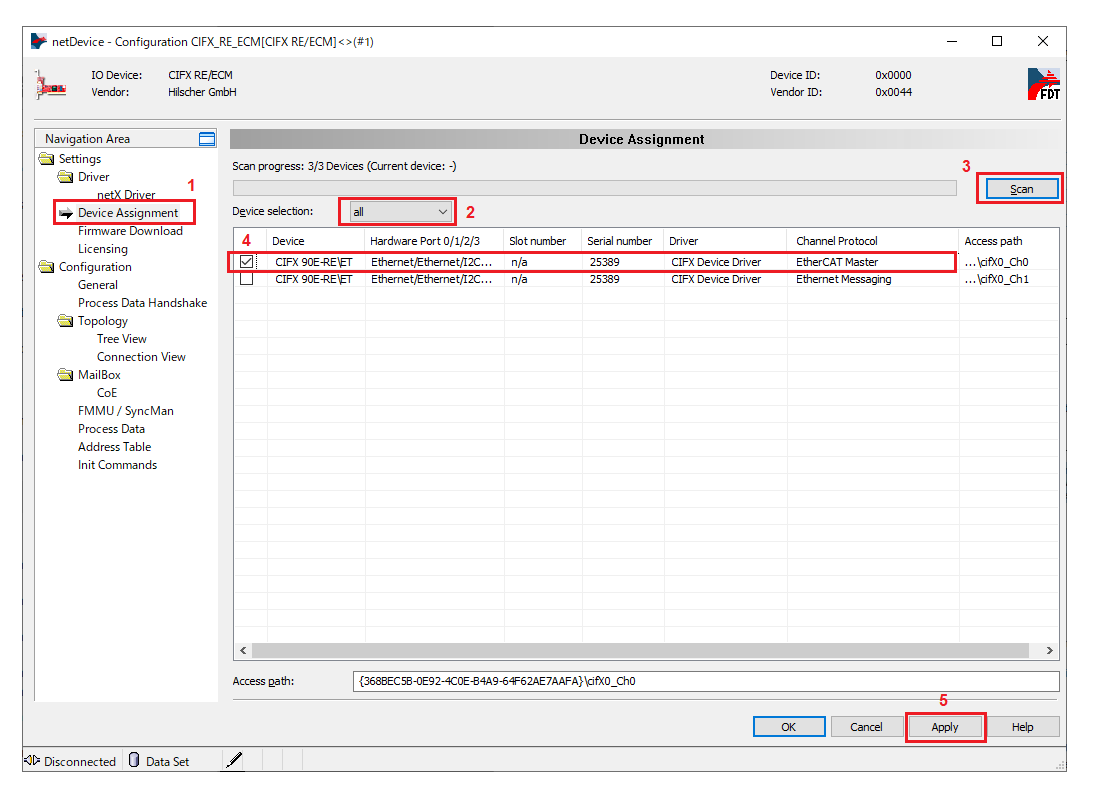Click the FDT logo icon
The image size is (1093, 793).
1043,84
